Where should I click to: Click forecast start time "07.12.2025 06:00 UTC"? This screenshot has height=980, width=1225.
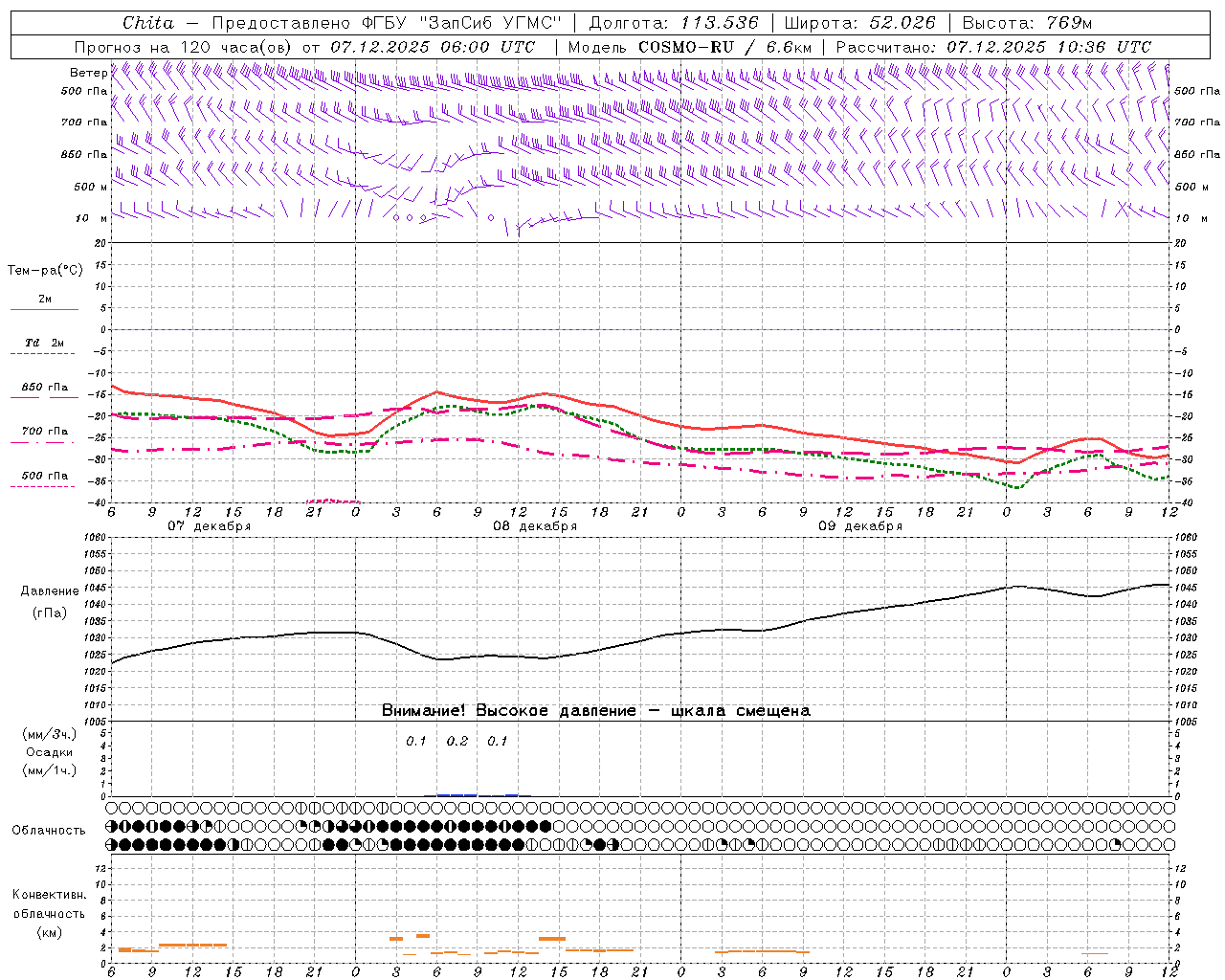click(433, 47)
